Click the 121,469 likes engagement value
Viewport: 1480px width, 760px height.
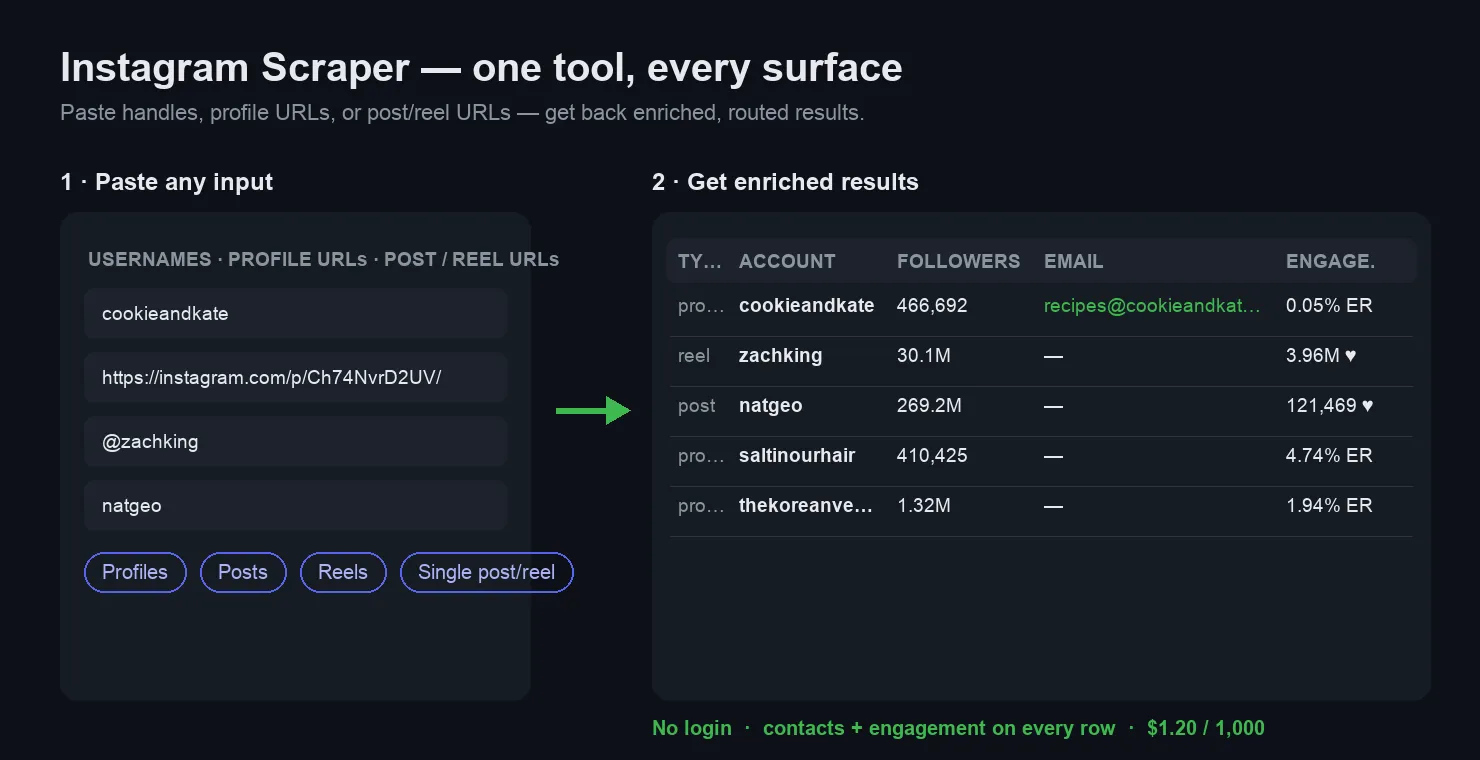click(1329, 405)
